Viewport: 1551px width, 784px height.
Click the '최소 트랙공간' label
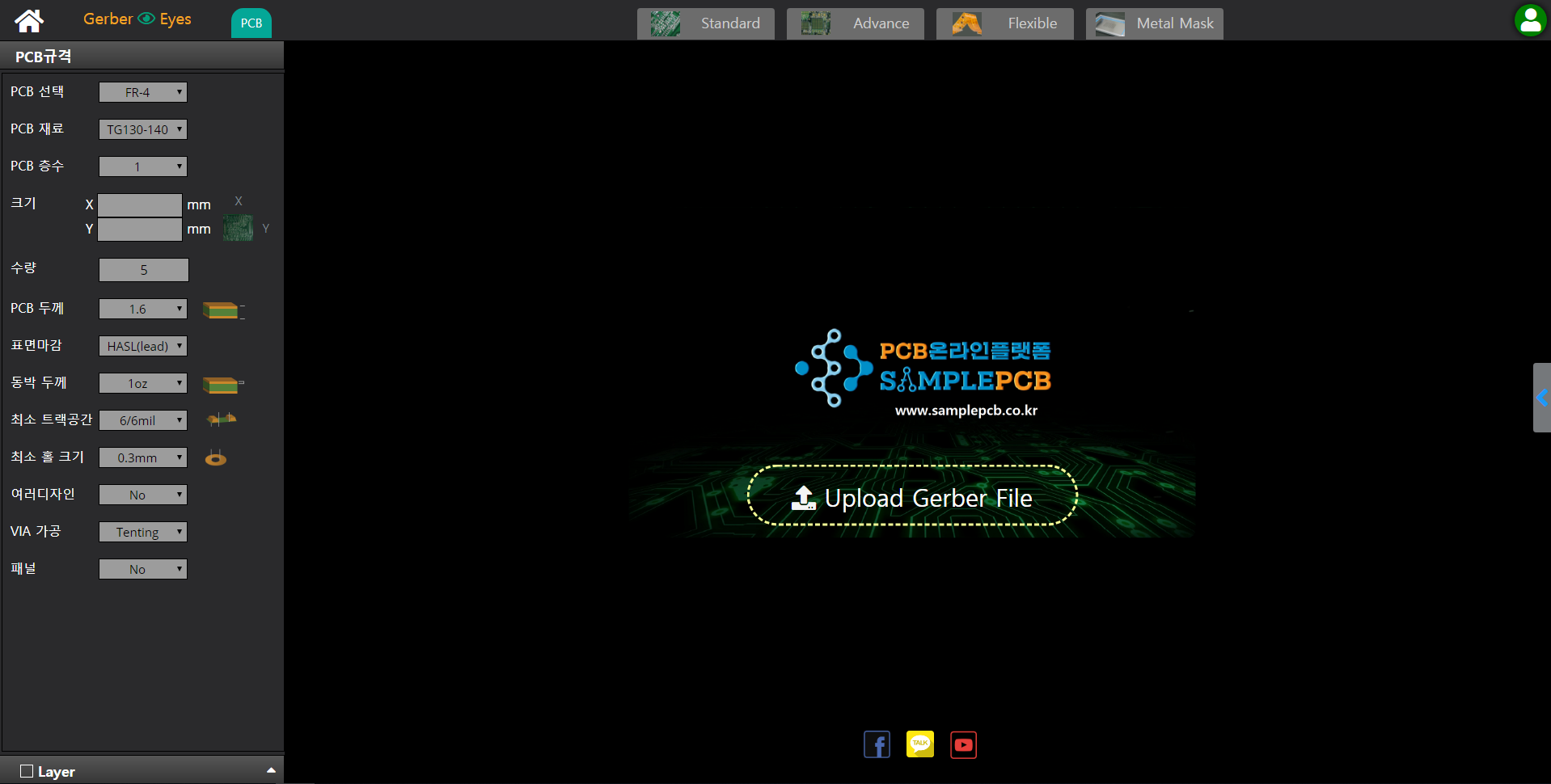(52, 419)
